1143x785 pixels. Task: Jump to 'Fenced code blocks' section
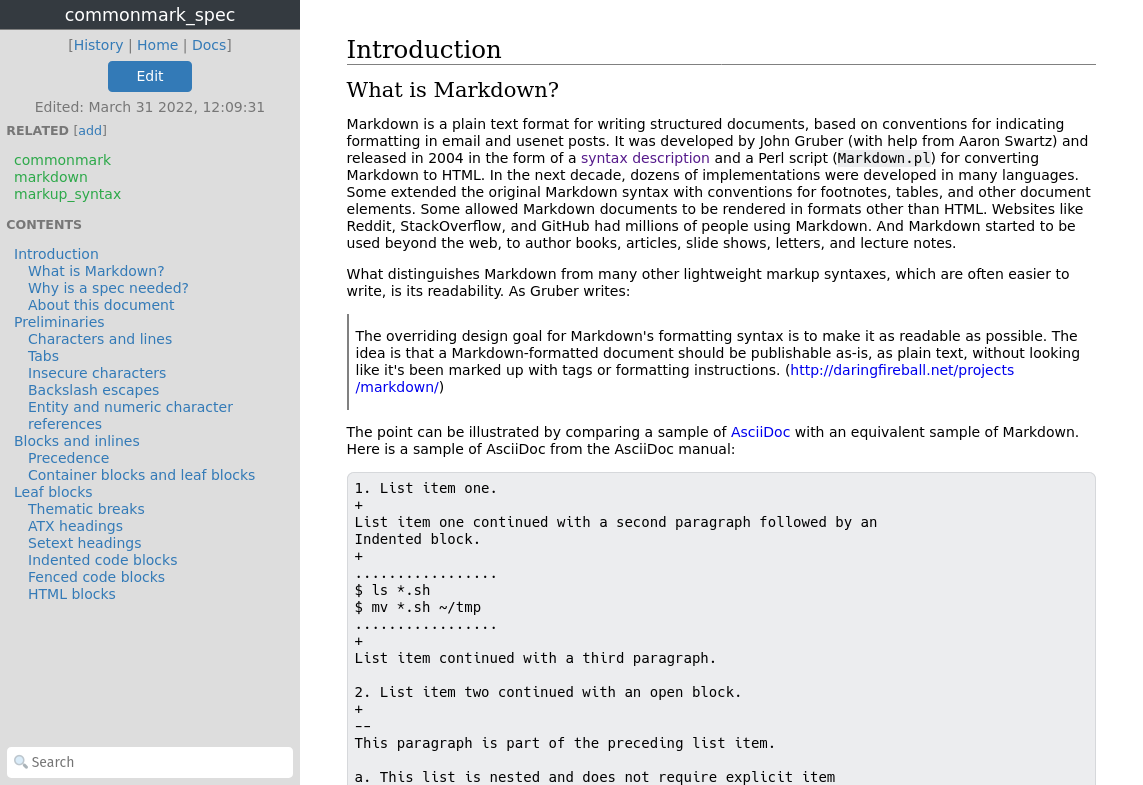[96, 577]
